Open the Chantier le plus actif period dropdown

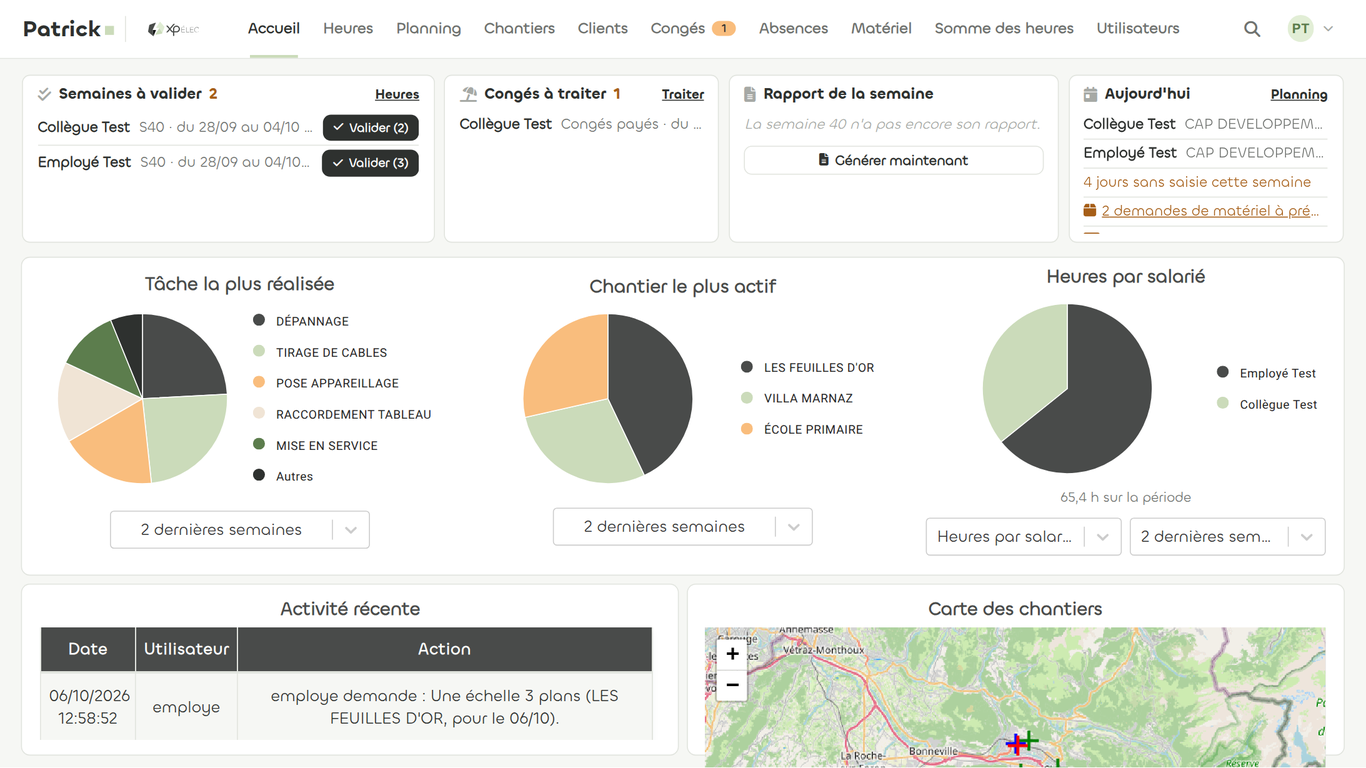(x=683, y=527)
